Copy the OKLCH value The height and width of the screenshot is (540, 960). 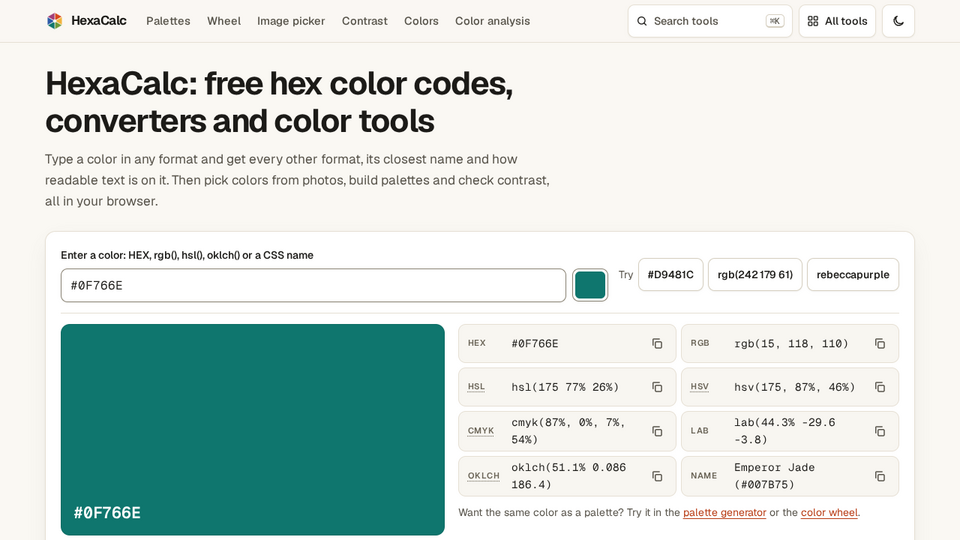657,476
